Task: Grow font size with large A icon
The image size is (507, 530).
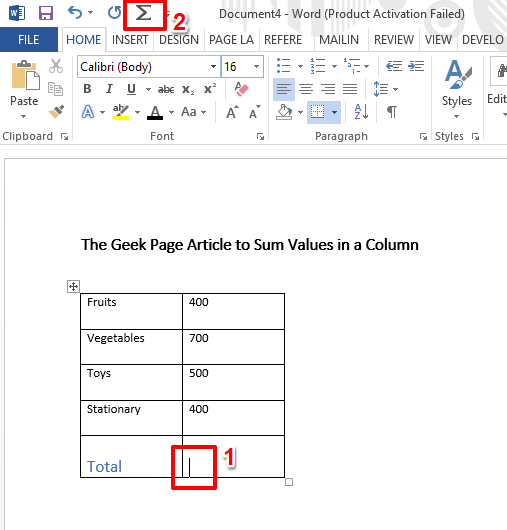Action: (232, 112)
